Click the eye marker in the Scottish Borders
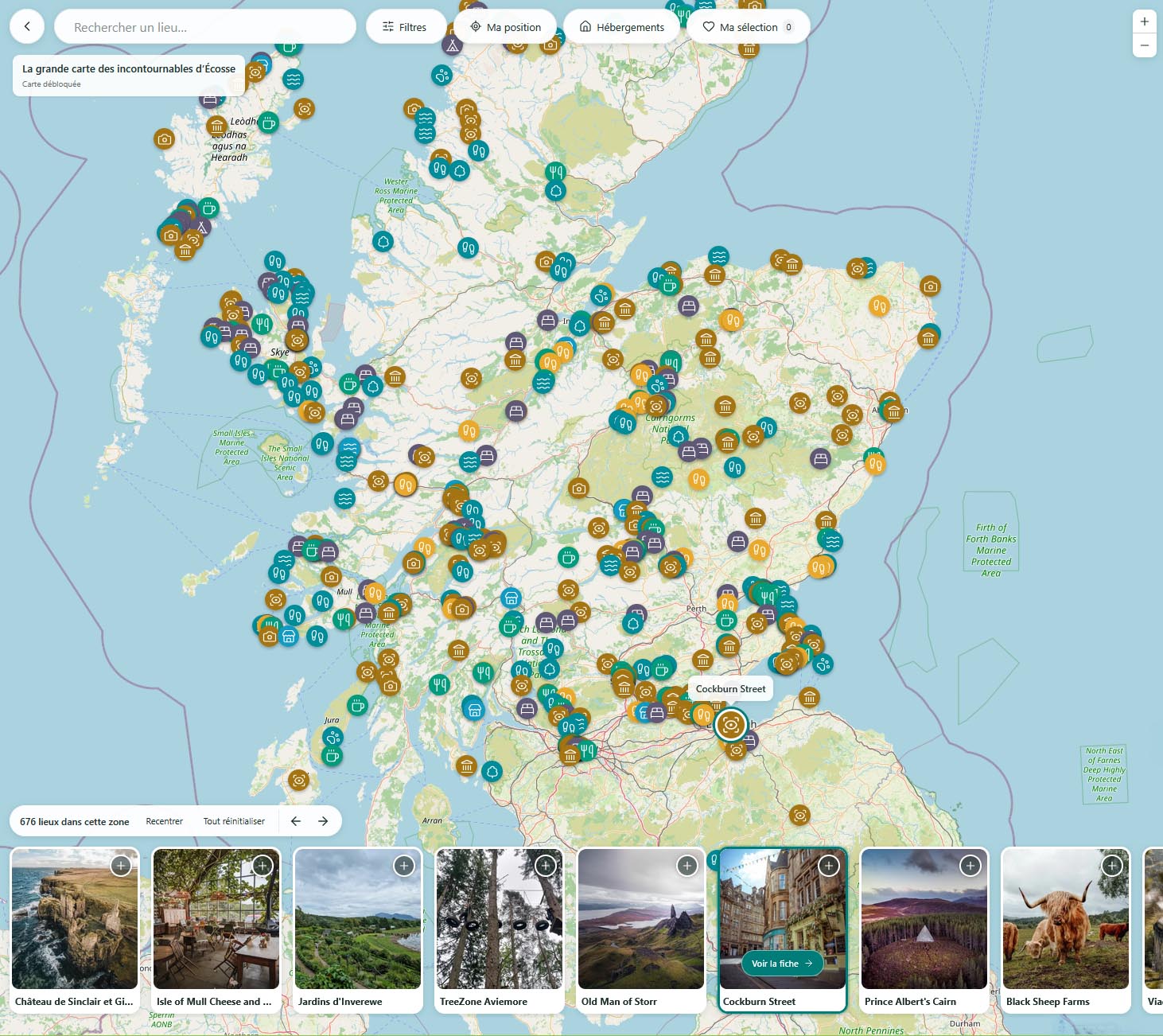 799,815
